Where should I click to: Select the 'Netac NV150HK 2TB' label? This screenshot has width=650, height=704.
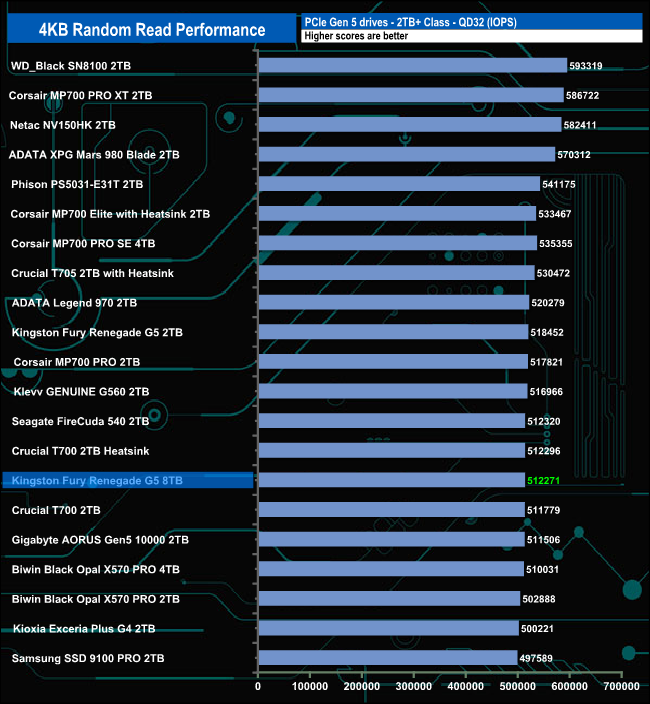tap(63, 125)
